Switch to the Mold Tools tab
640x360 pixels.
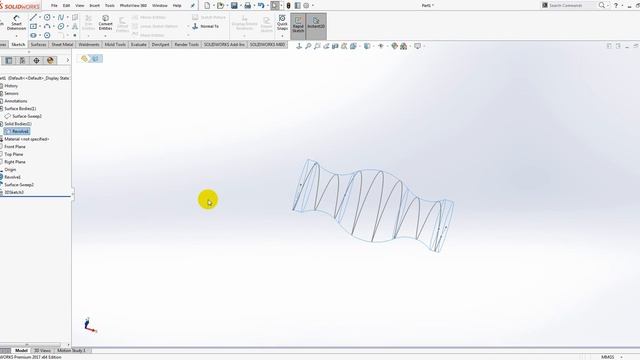[115, 44]
